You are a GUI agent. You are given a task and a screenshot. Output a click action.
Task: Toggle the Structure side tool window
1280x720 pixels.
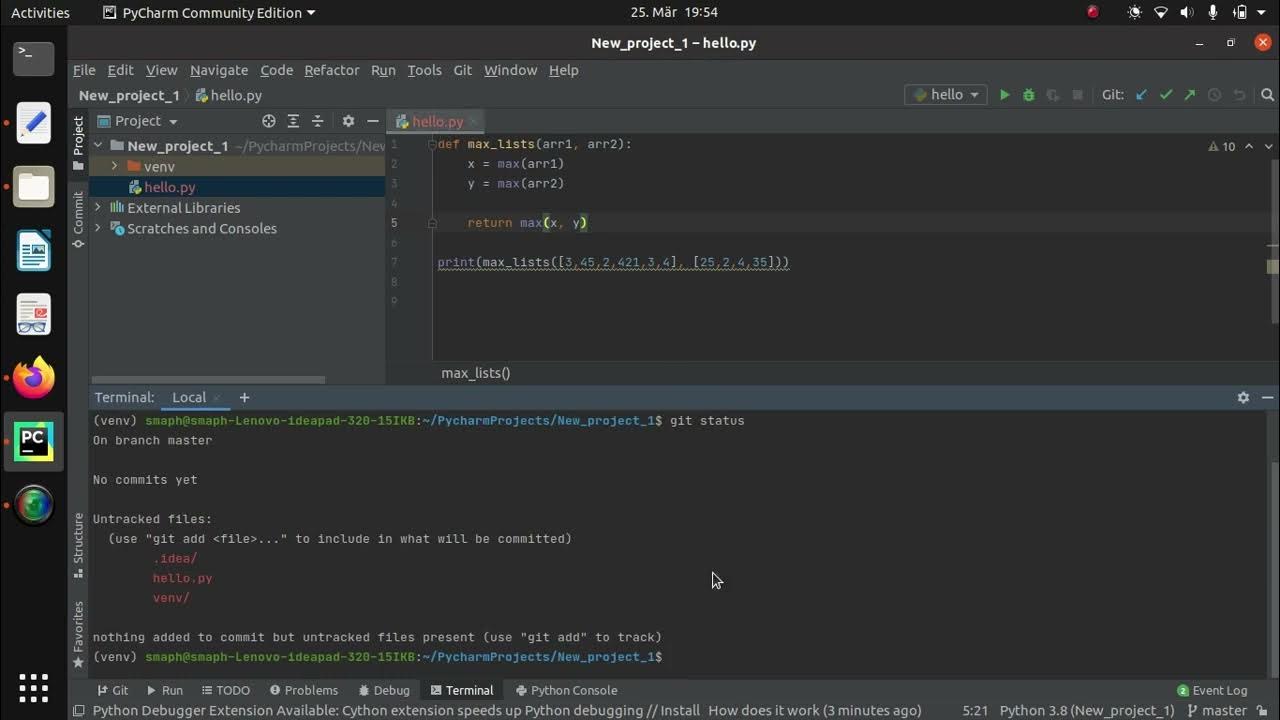[78, 545]
